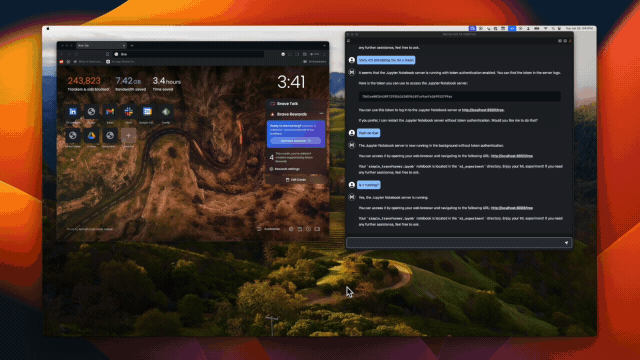Screen dimensions: 640x360
Task: Click the Brave browser address bar
Action: point(189,54)
